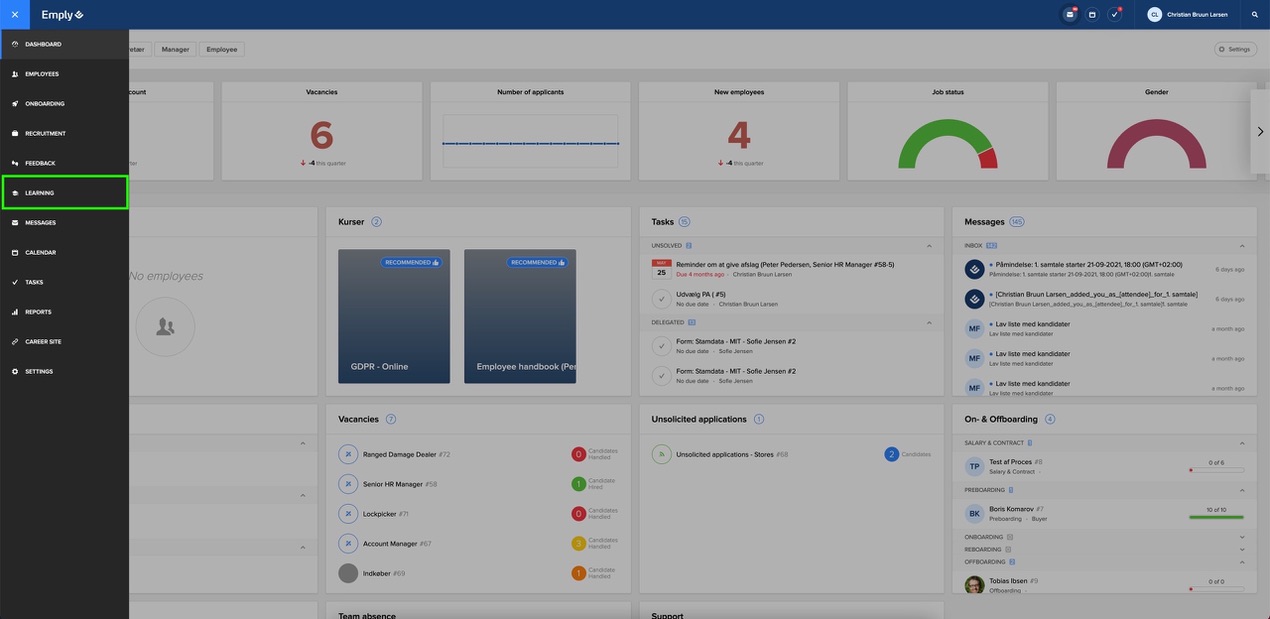This screenshot has height=619, width=1270.
Task: Check off second Stamdata Sofie Jensen task
Action: coord(661,376)
